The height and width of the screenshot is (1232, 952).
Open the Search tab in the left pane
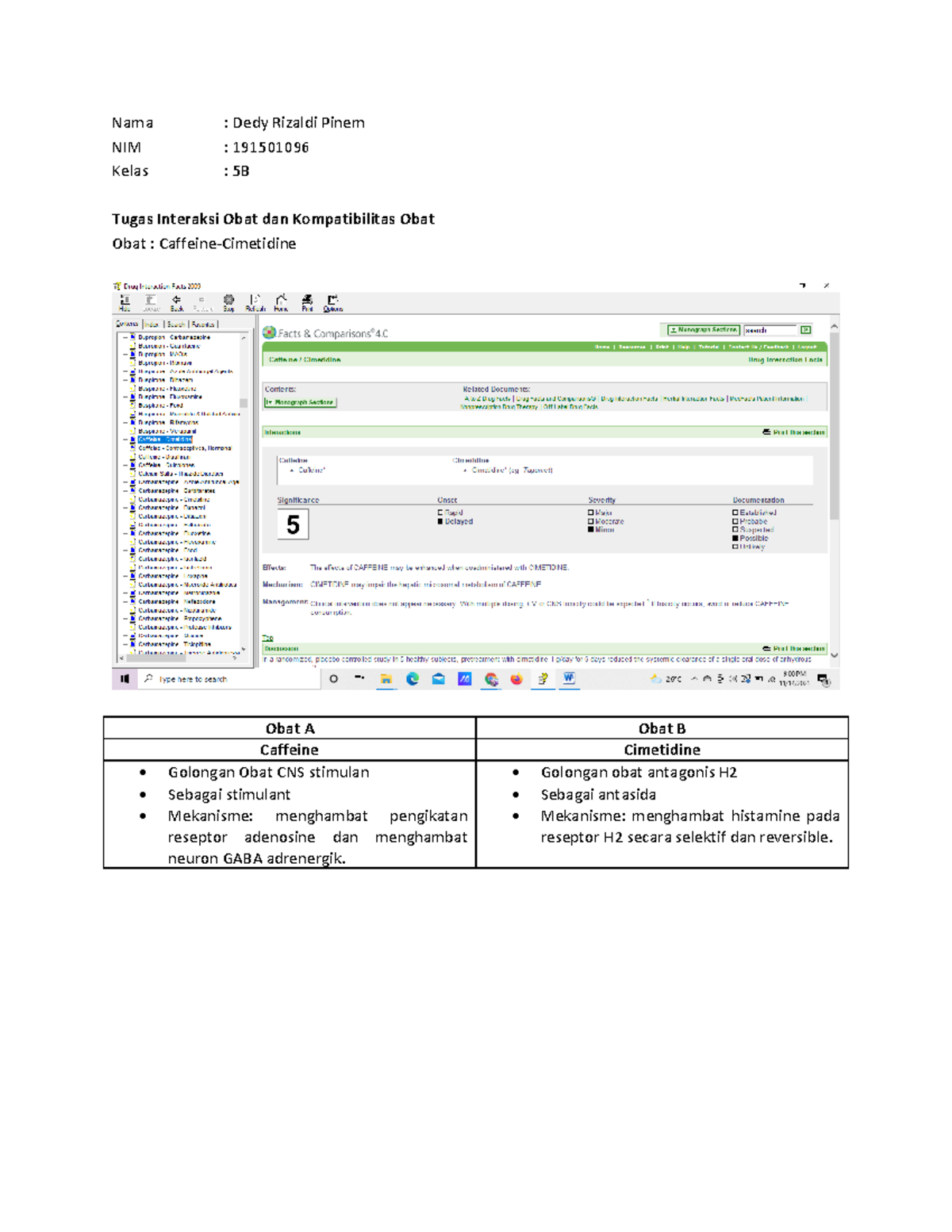176,324
